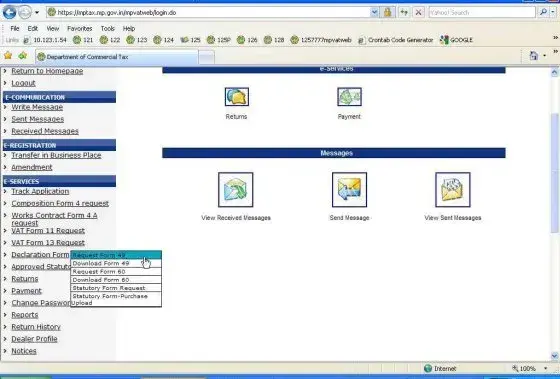Open the Notices link
The image size is (560, 379).
pyautogui.click(x=24, y=351)
